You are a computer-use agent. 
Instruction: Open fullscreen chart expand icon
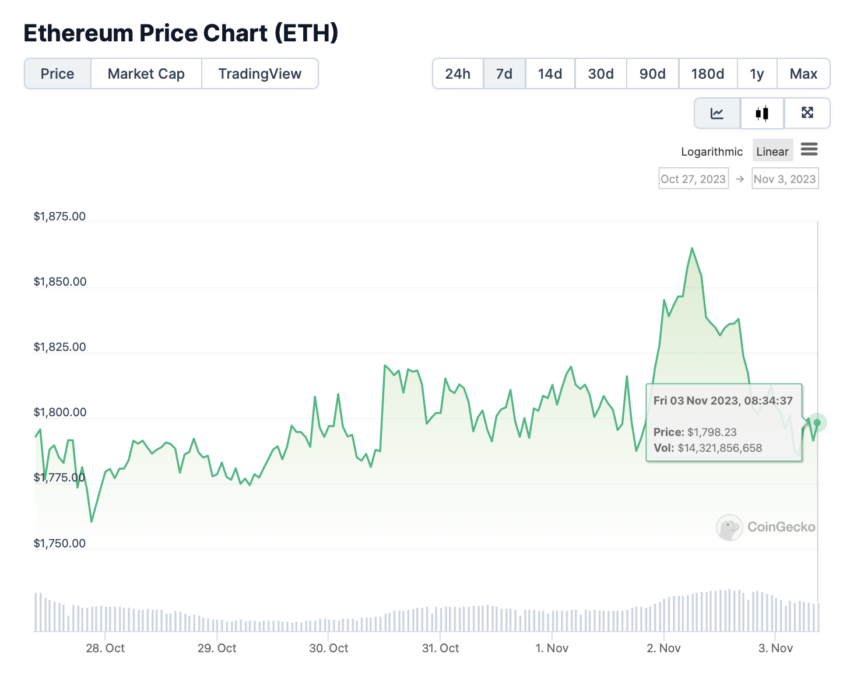pyautogui.click(x=807, y=113)
